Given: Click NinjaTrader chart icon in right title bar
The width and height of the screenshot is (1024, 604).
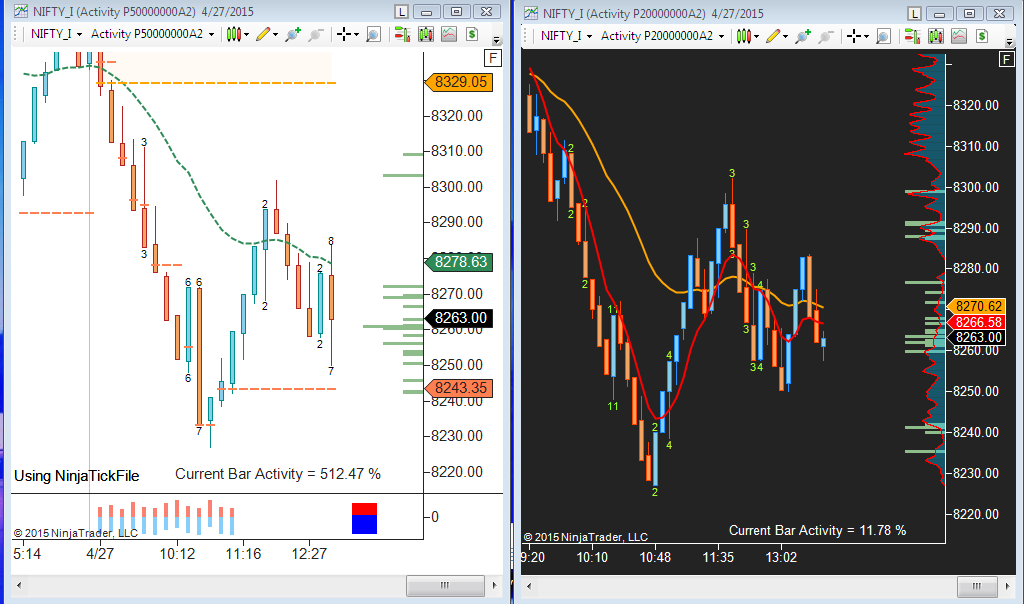Looking at the screenshot, I should [531, 13].
